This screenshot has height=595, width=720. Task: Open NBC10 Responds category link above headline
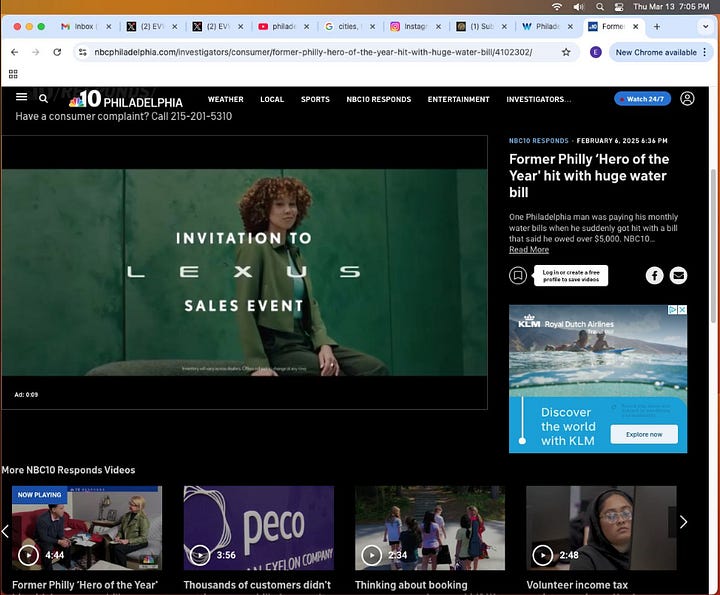pos(538,140)
